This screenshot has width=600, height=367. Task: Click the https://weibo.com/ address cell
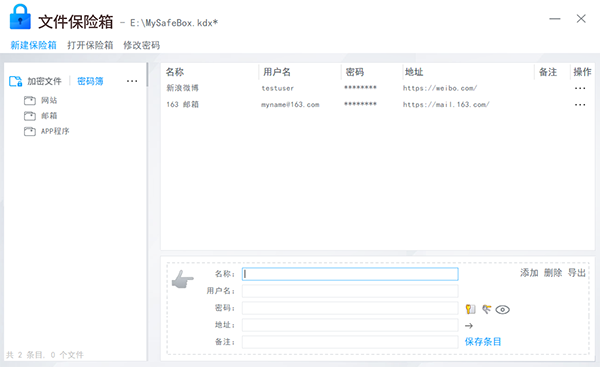click(x=440, y=88)
